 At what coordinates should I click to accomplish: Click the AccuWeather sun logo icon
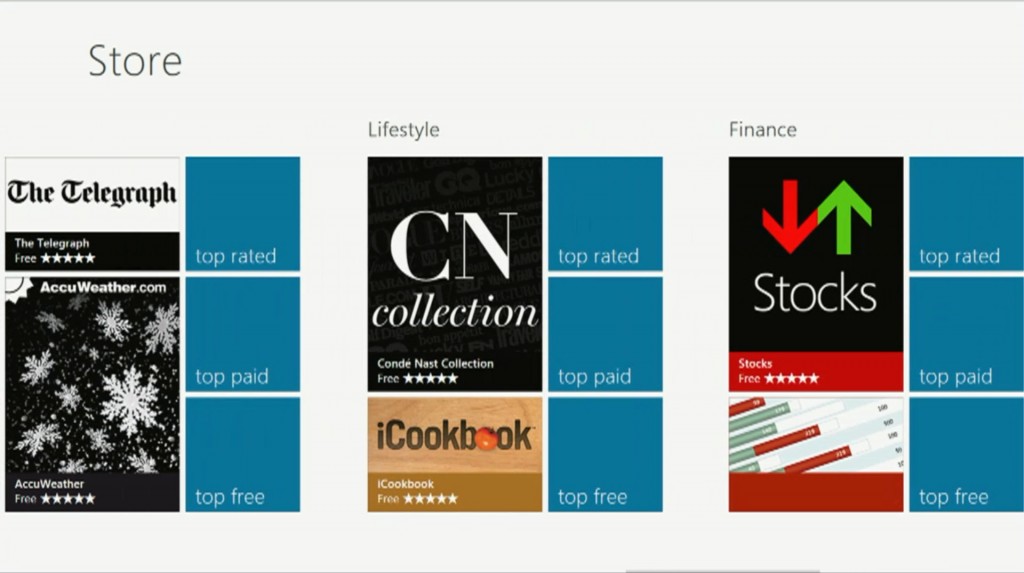pos(18,290)
